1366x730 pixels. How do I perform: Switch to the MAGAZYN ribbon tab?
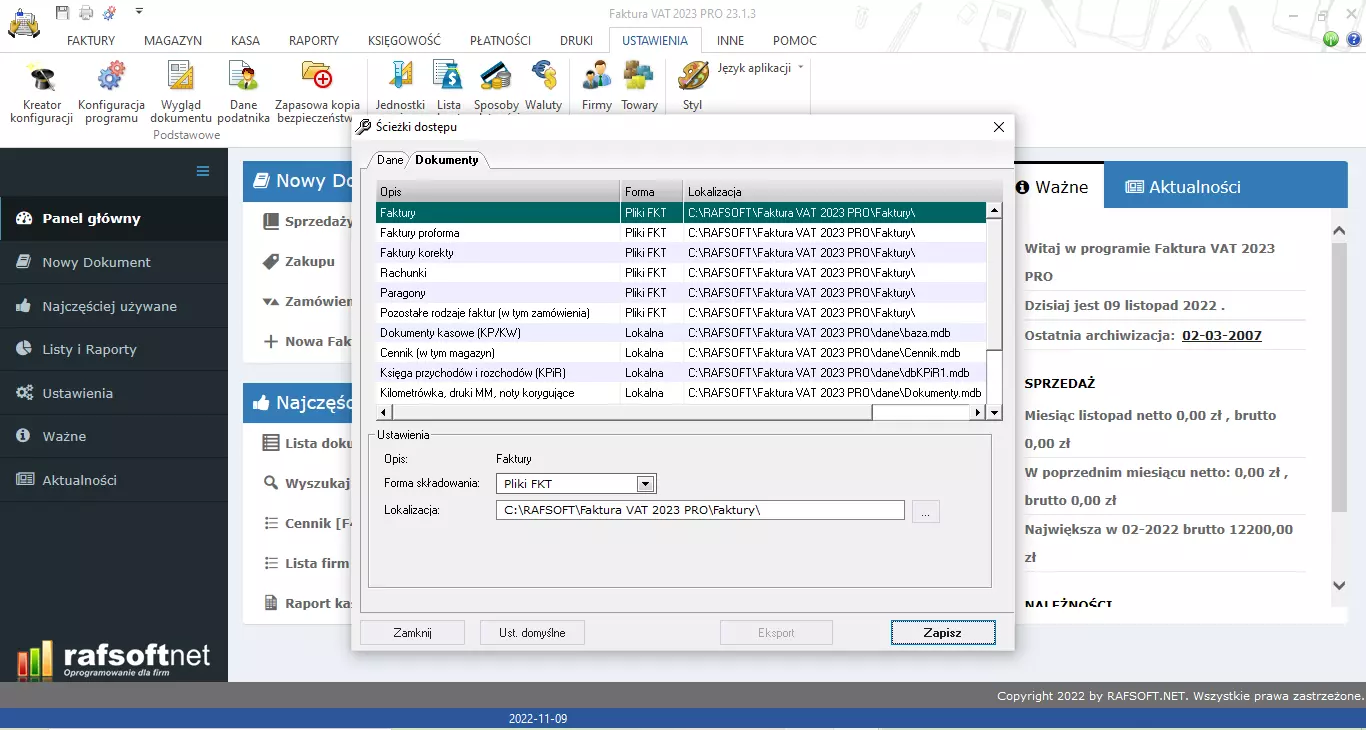tap(172, 40)
